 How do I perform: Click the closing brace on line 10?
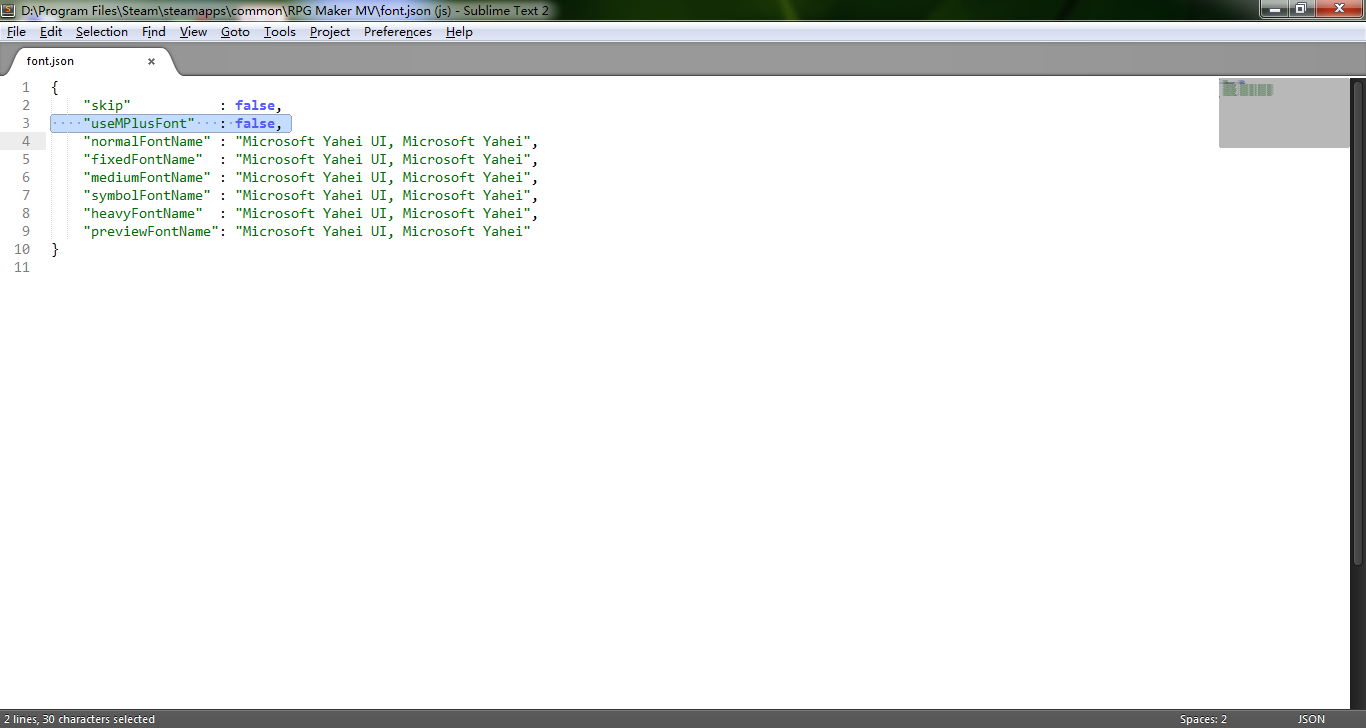pyautogui.click(x=55, y=249)
